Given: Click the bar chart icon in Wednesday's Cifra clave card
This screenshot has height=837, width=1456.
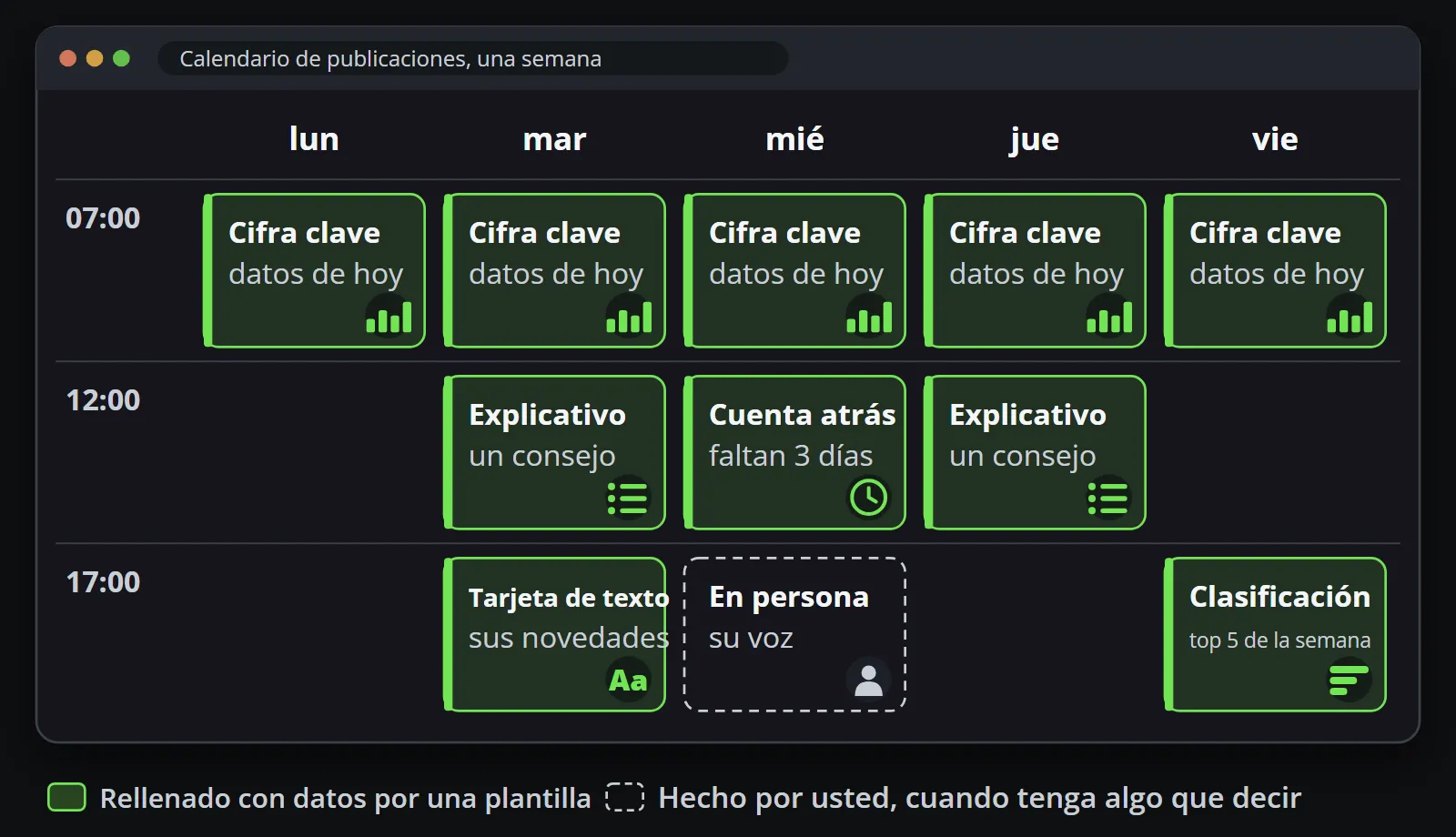Looking at the screenshot, I should click(x=869, y=317).
